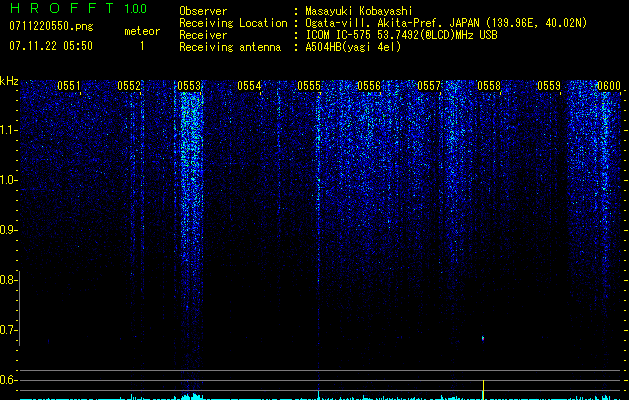Click the 0.6 frequency axis label
This screenshot has width=629, height=400.
click(7, 380)
